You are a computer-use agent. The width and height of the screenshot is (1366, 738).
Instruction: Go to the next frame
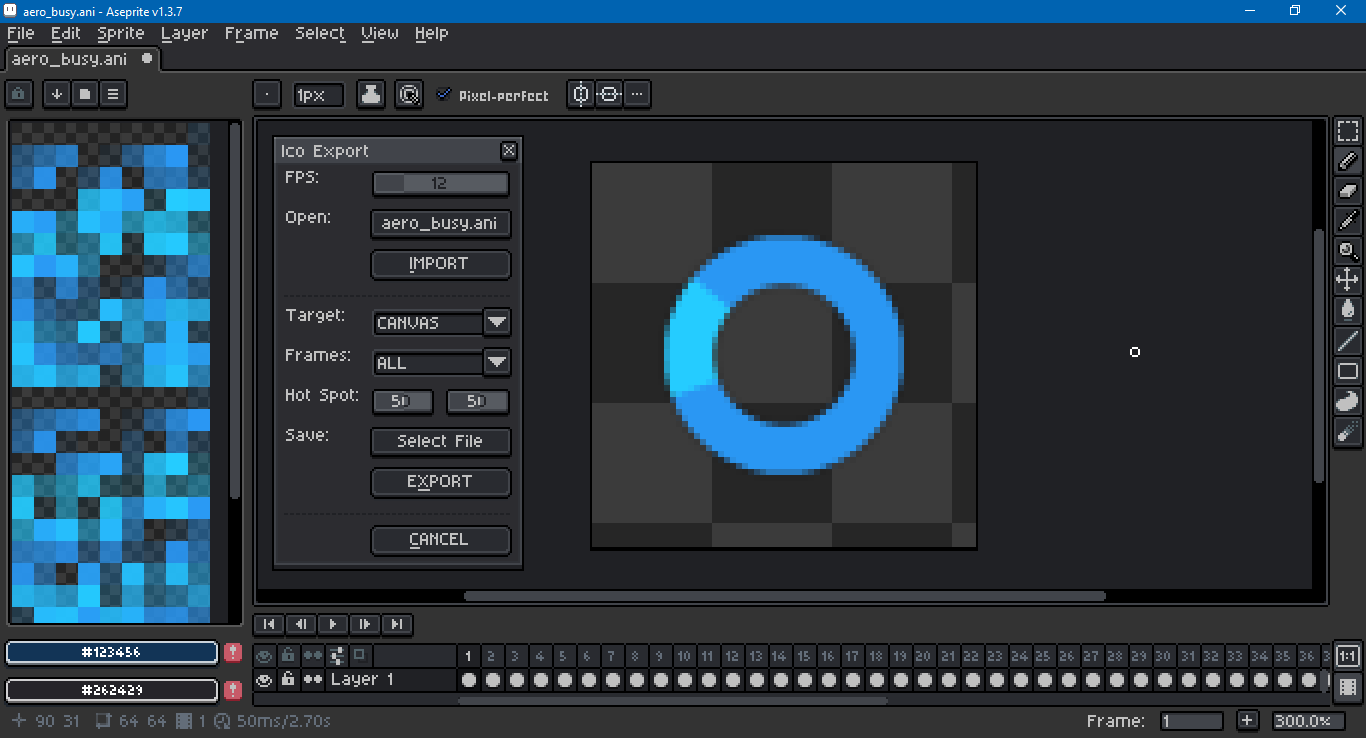[365, 624]
